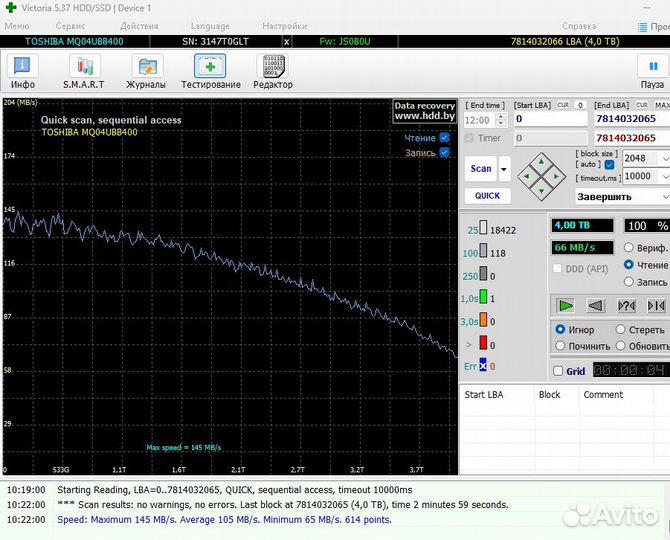This screenshot has width=670, height=540.
Task: Click the reverse scan arrow button
Action: [596, 305]
